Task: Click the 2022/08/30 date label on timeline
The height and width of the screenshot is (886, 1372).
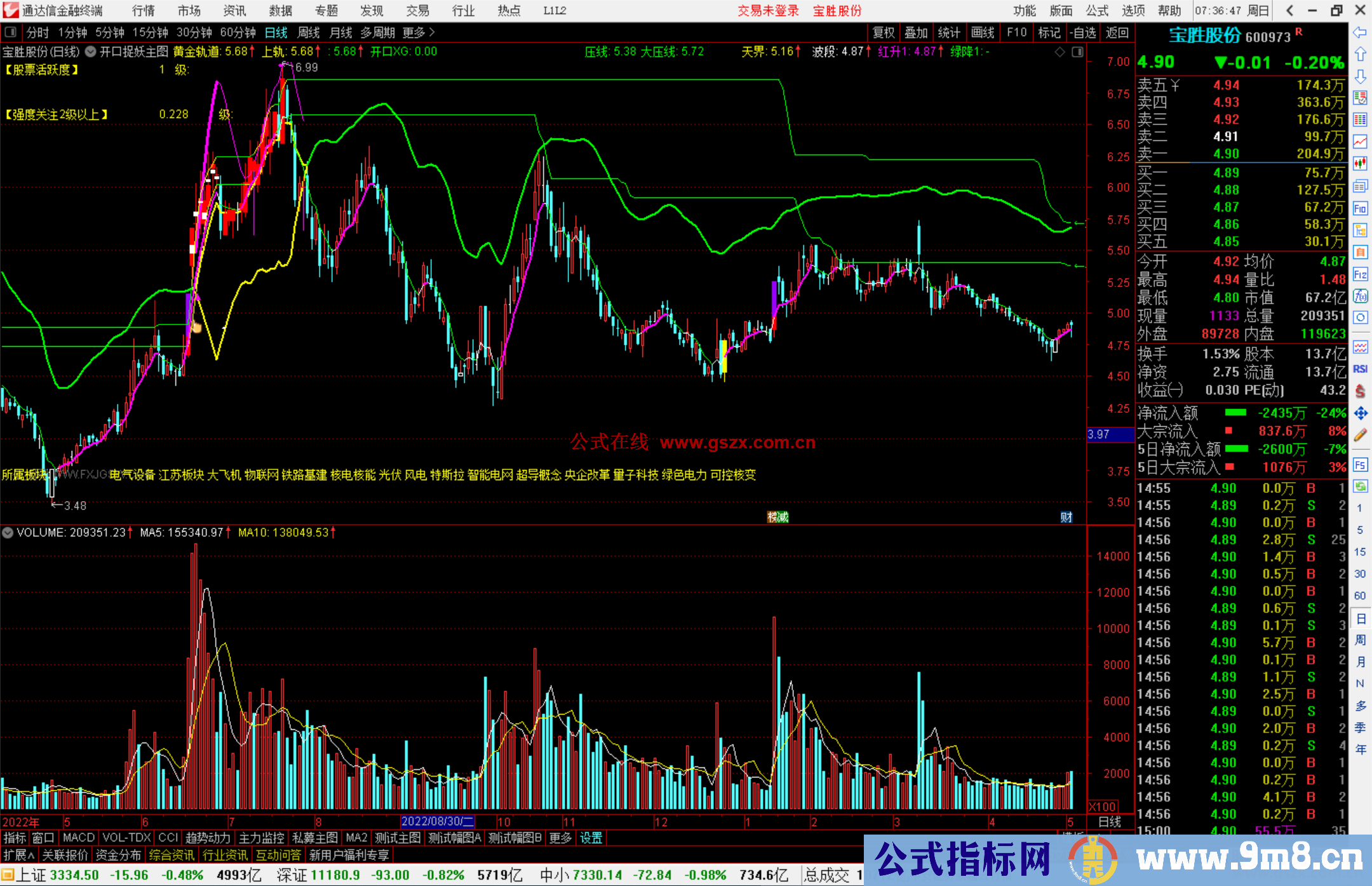Action: (438, 821)
